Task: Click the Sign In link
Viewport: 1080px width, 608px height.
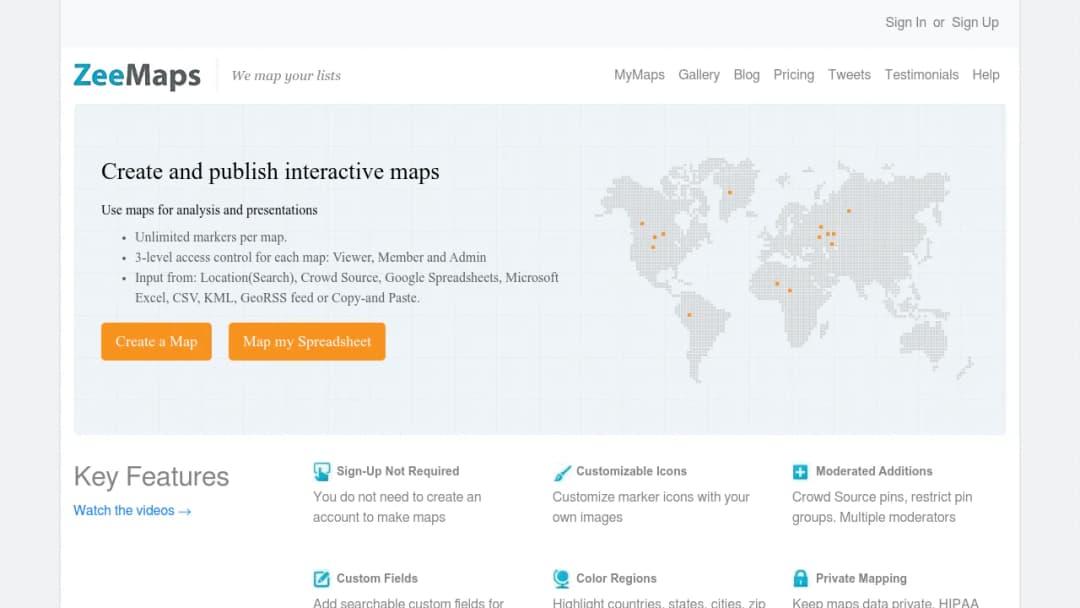Action: click(x=905, y=23)
